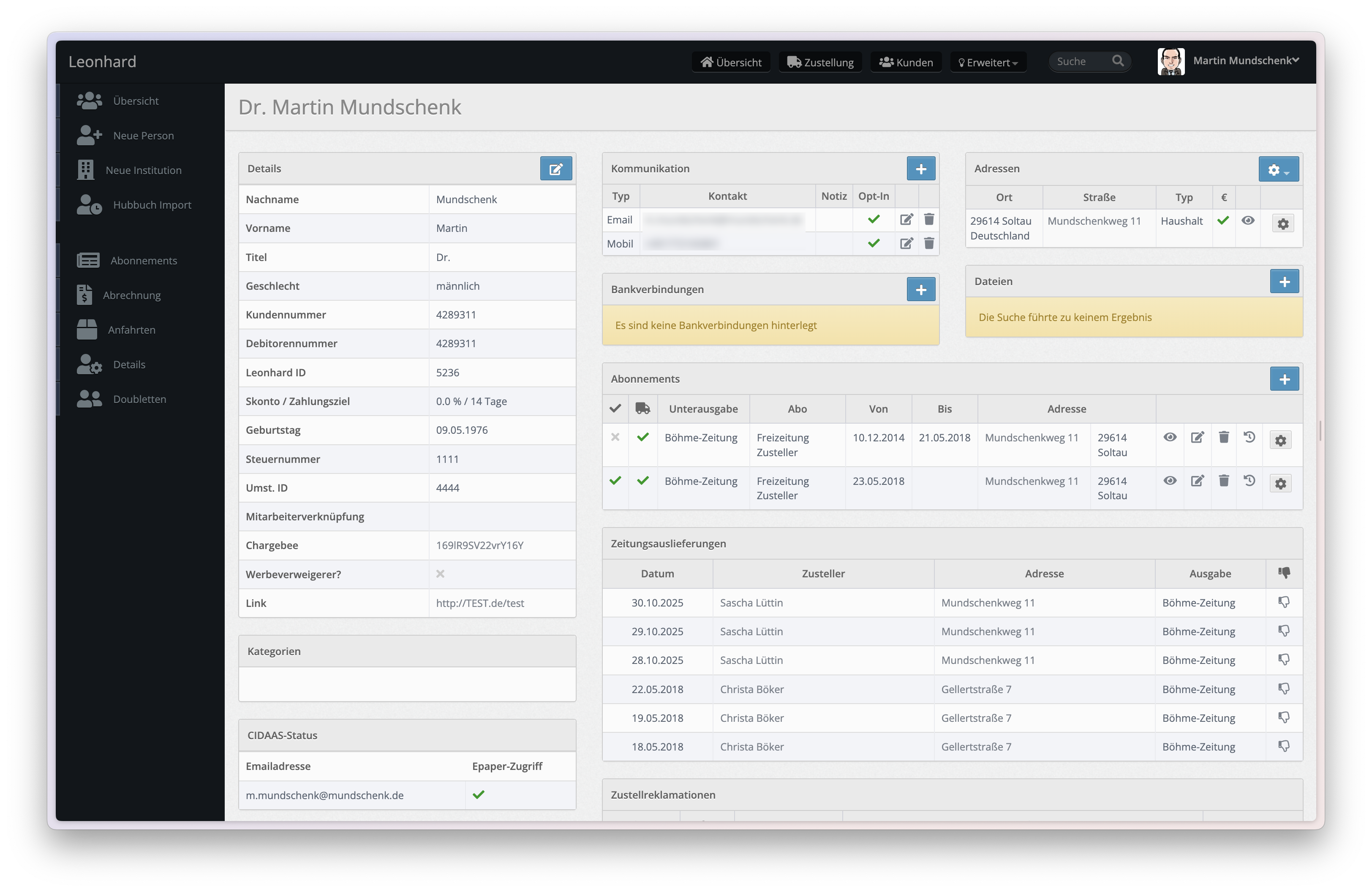Report complaint via thumbs-down for 30.10.2025 delivery
The width and height of the screenshot is (1372, 892).
(x=1283, y=602)
